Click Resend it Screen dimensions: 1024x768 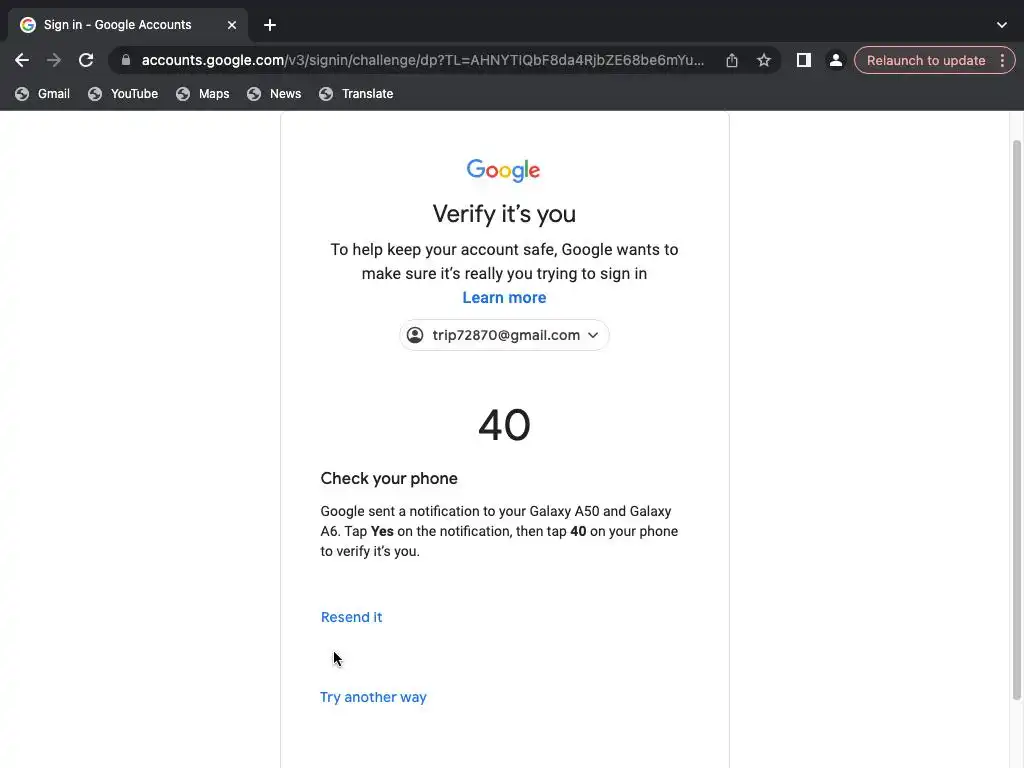351,617
